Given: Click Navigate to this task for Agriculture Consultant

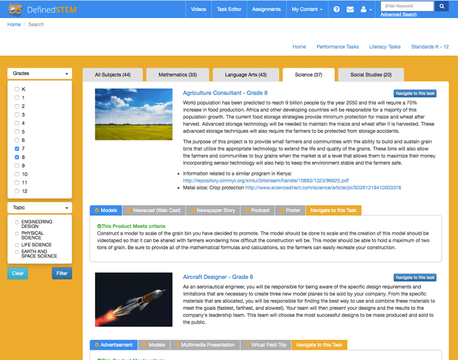Looking at the screenshot, I should pyautogui.click(x=415, y=93).
